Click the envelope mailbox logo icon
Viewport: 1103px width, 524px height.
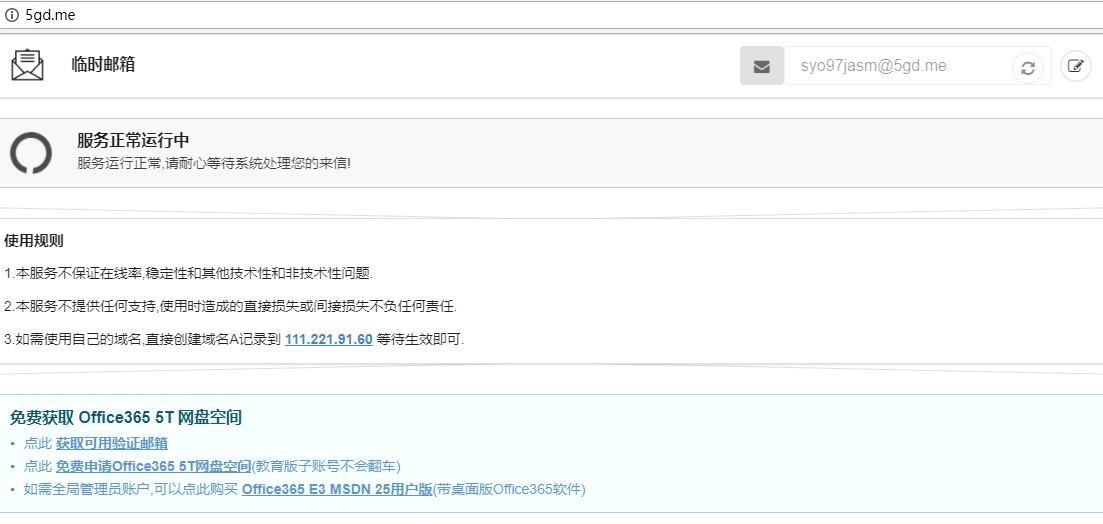tap(27, 65)
